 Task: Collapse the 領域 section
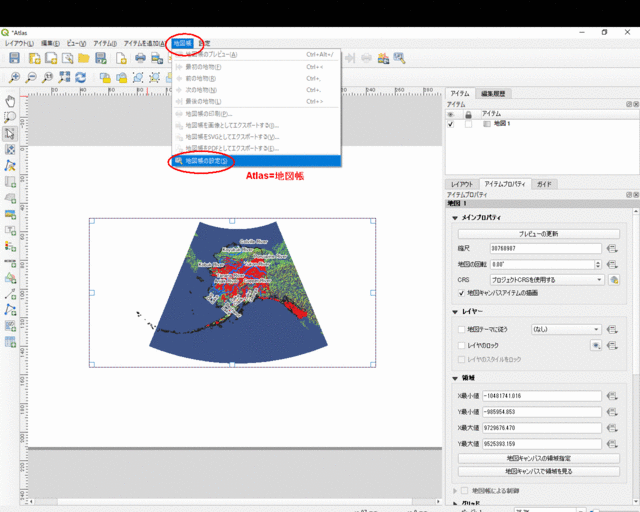(x=455, y=378)
